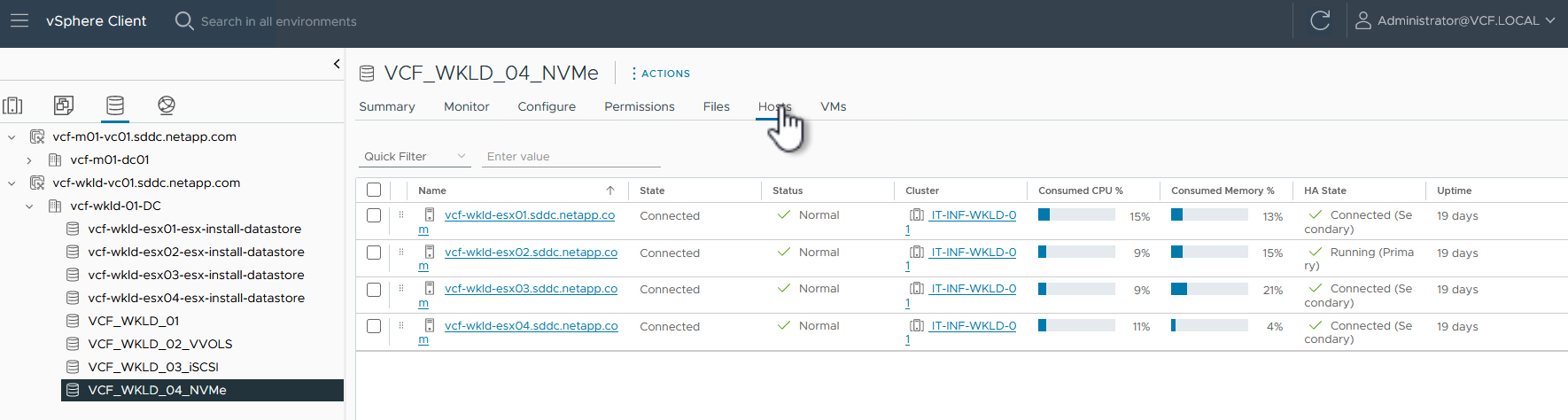Open the hamburger navigation menu
Viewport: 1568px width, 420px height.
19,20
